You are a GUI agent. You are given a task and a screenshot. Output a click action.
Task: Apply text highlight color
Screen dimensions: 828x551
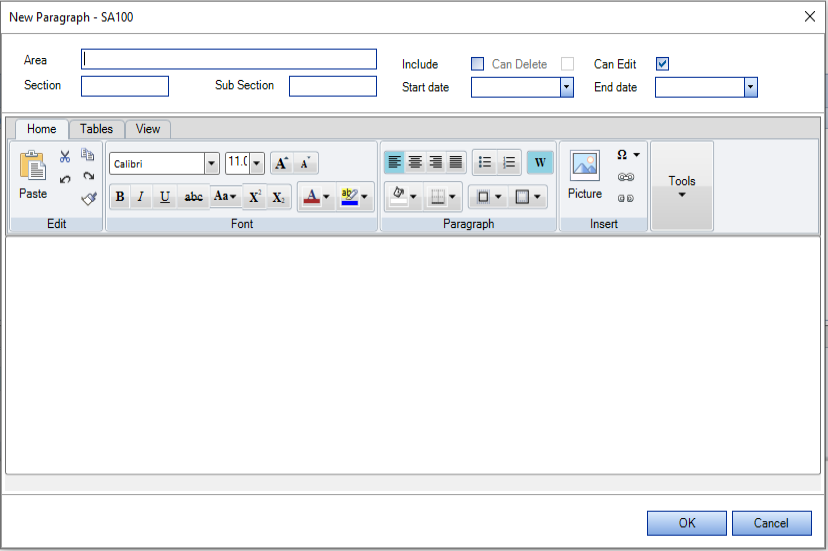[349, 197]
